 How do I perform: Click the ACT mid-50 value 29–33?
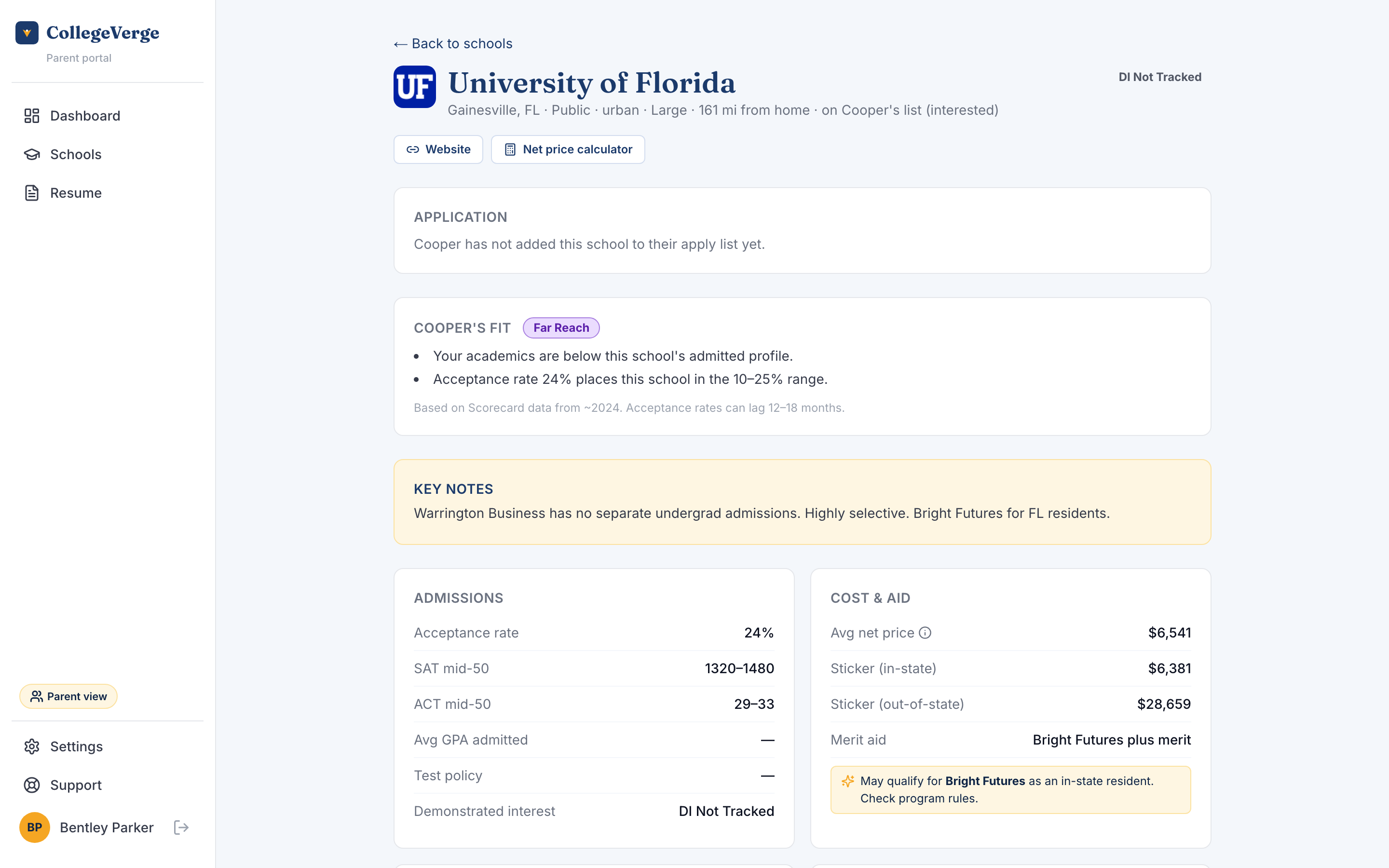[x=754, y=704]
